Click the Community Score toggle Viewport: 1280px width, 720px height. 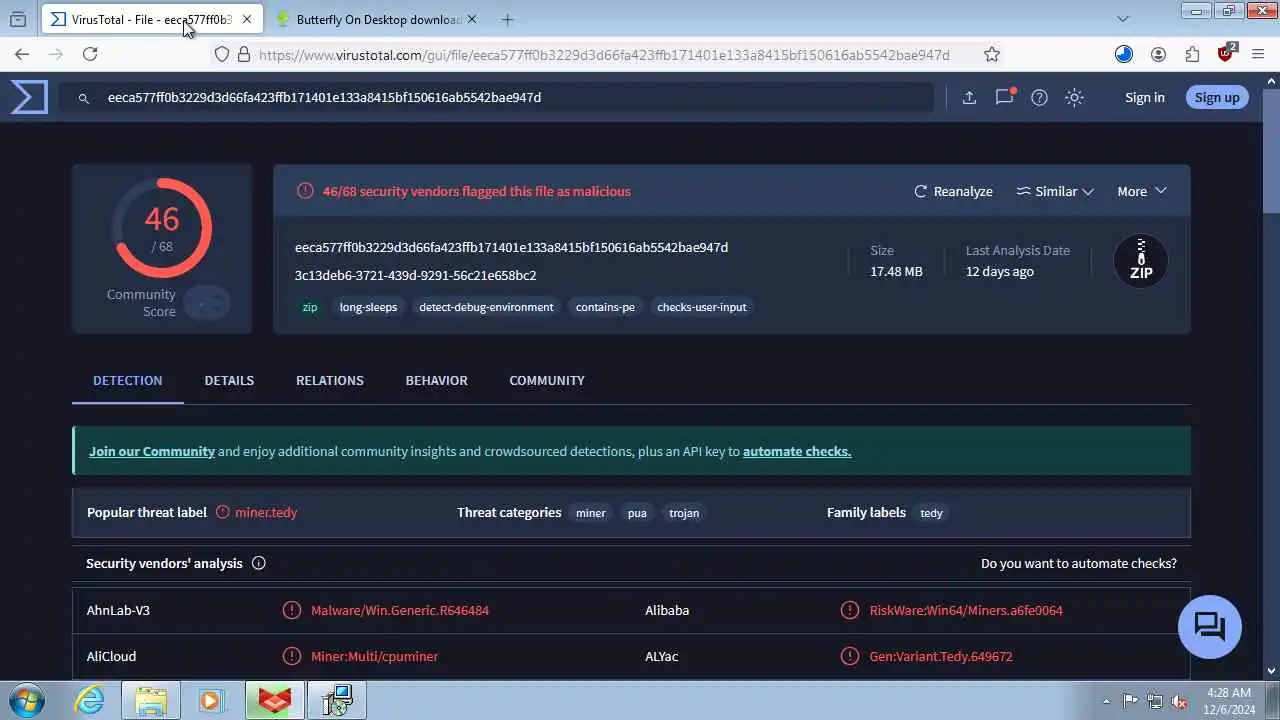pos(208,302)
